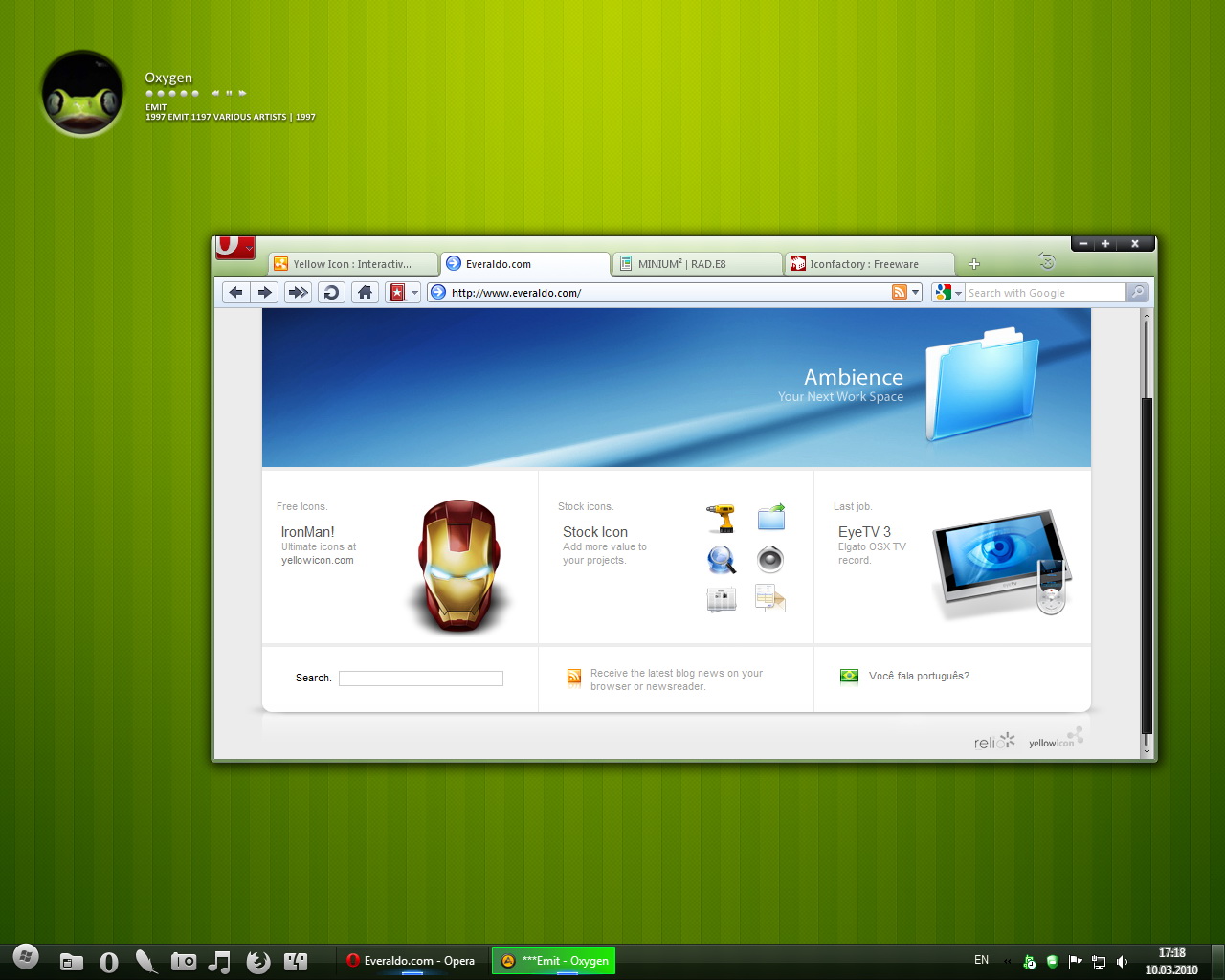Viewport: 1225px width, 980px height.
Task: Click the Fast Forward double-arrow button
Action: [x=299, y=293]
